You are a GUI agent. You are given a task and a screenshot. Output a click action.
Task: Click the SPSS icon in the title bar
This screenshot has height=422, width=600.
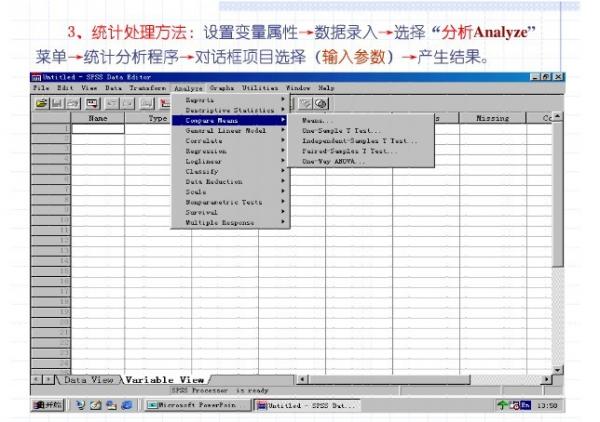(x=36, y=78)
